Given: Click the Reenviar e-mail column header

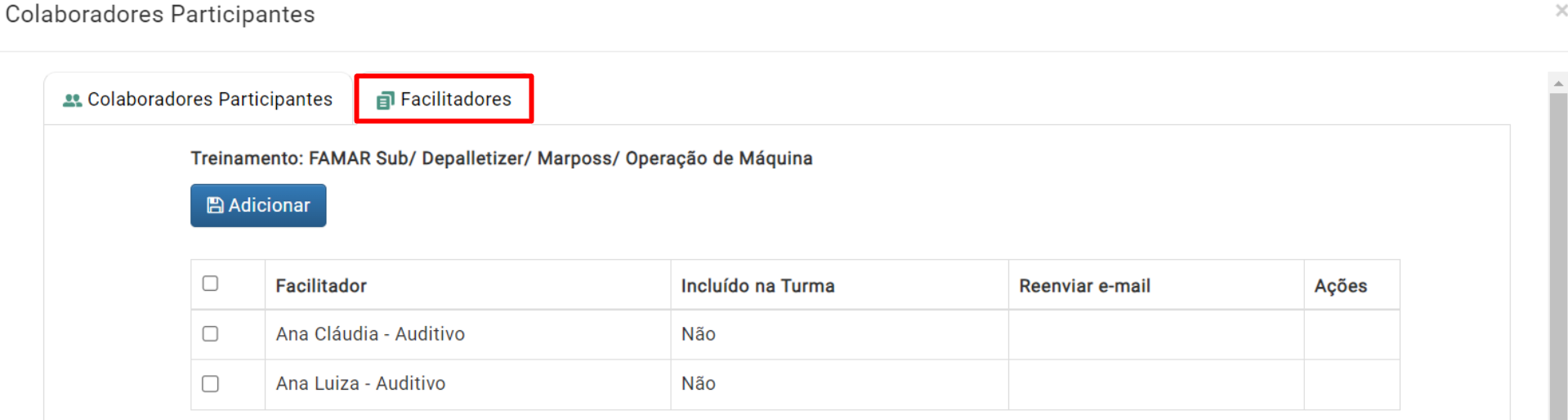Looking at the screenshot, I should 1084,286.
